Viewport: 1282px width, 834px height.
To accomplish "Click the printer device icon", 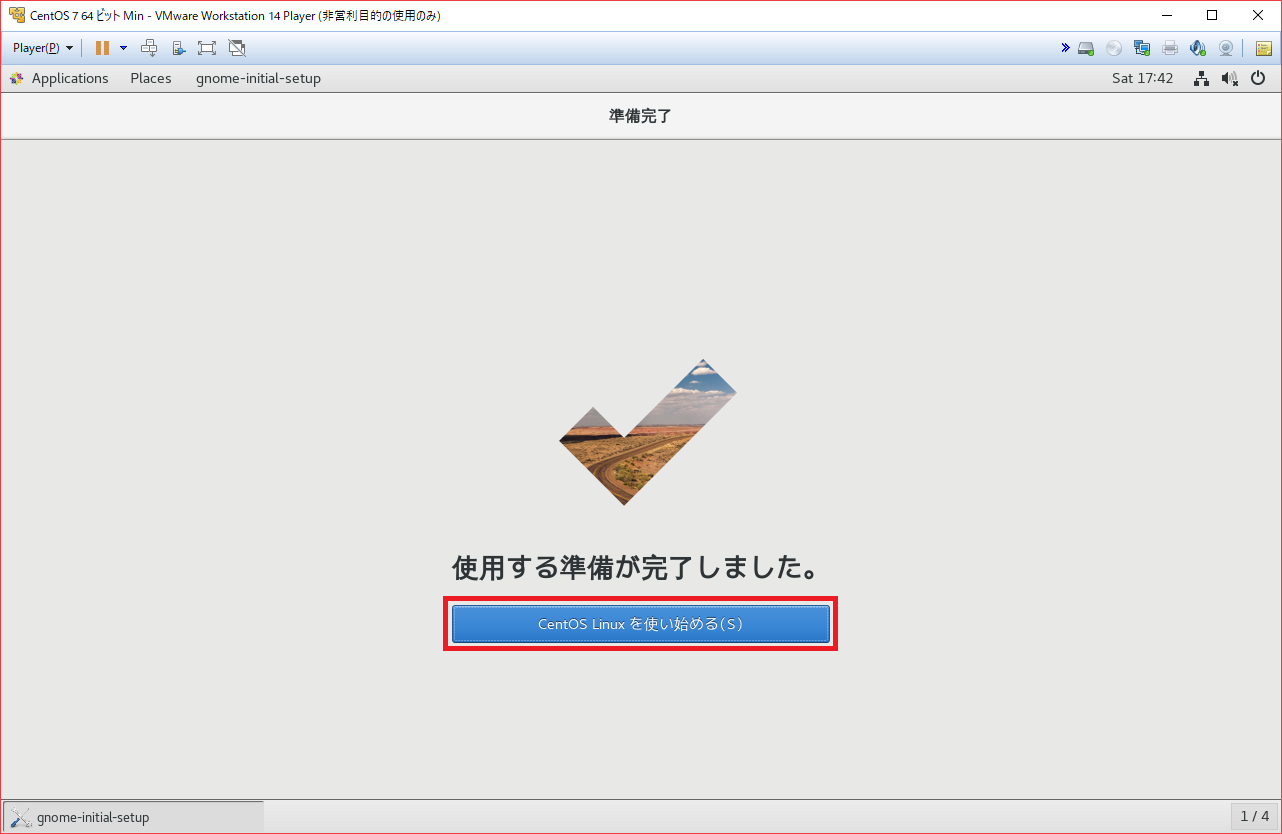I will (1170, 48).
